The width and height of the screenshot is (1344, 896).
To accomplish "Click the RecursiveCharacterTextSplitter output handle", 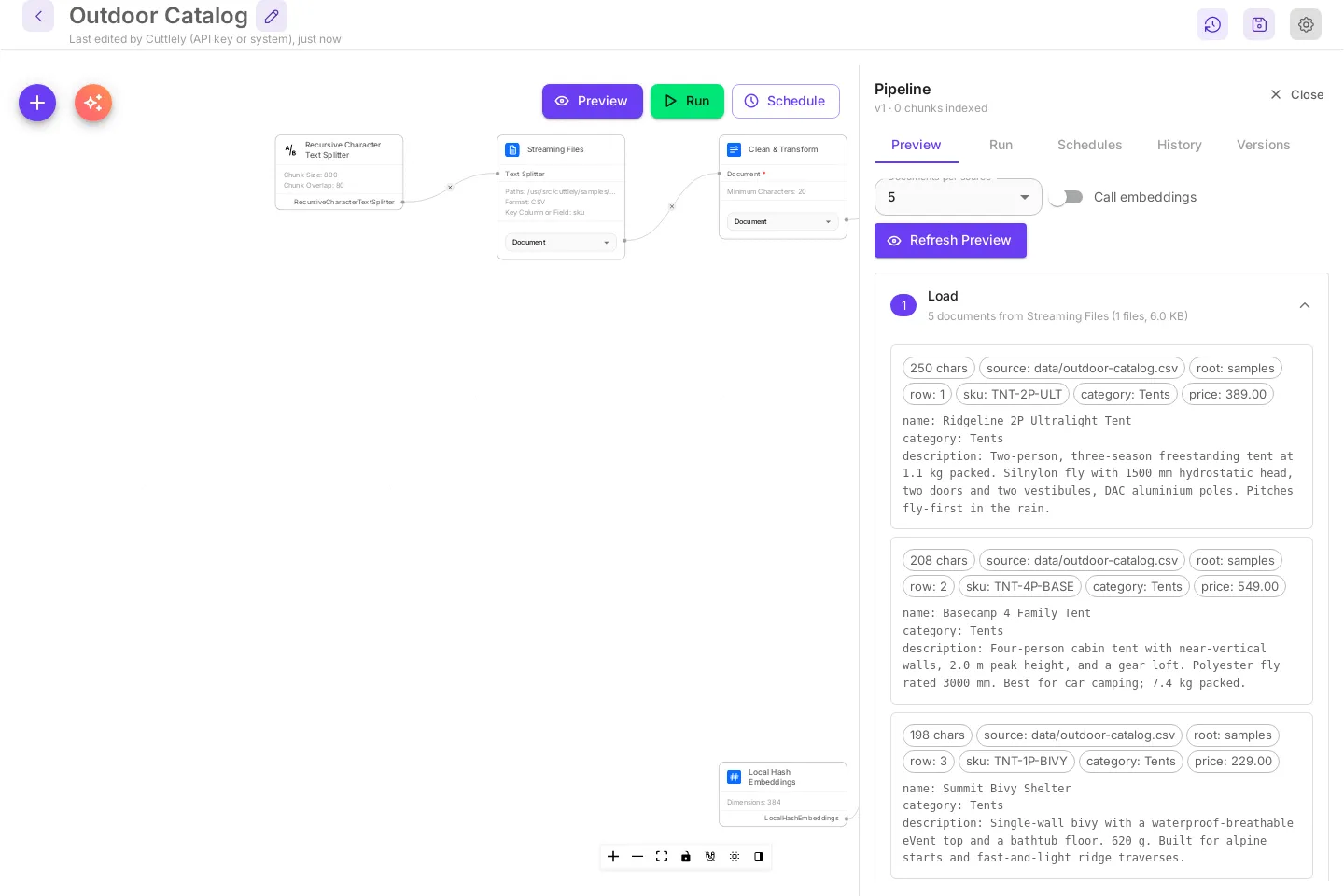I will [402, 202].
